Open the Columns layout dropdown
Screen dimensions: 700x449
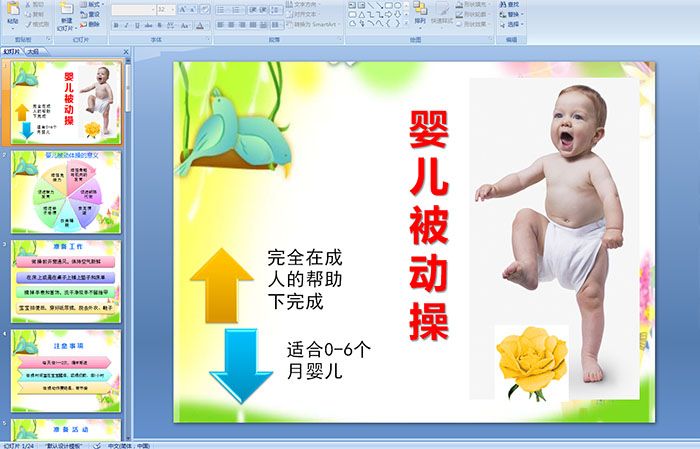point(277,25)
